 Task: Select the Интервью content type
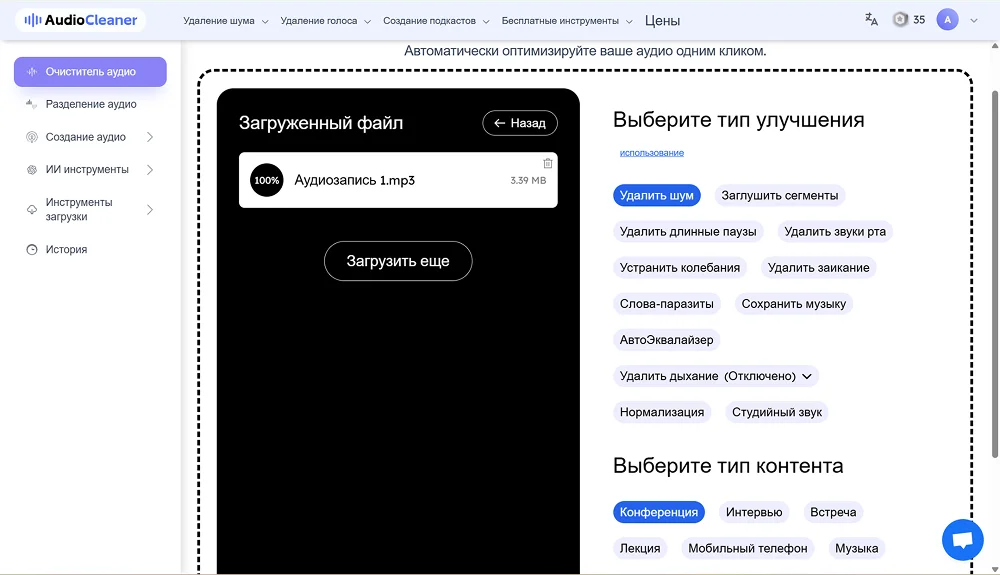tap(754, 512)
